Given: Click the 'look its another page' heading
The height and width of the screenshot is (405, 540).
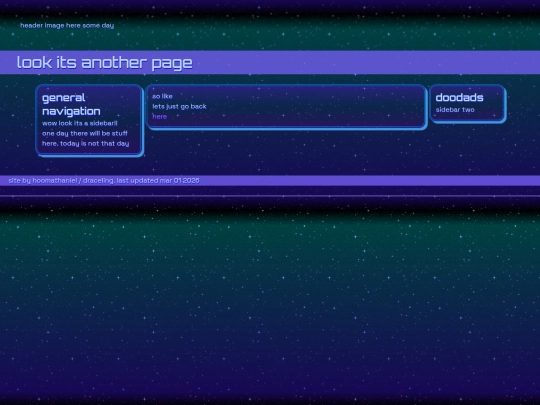Looking at the screenshot, I should click(105, 63).
